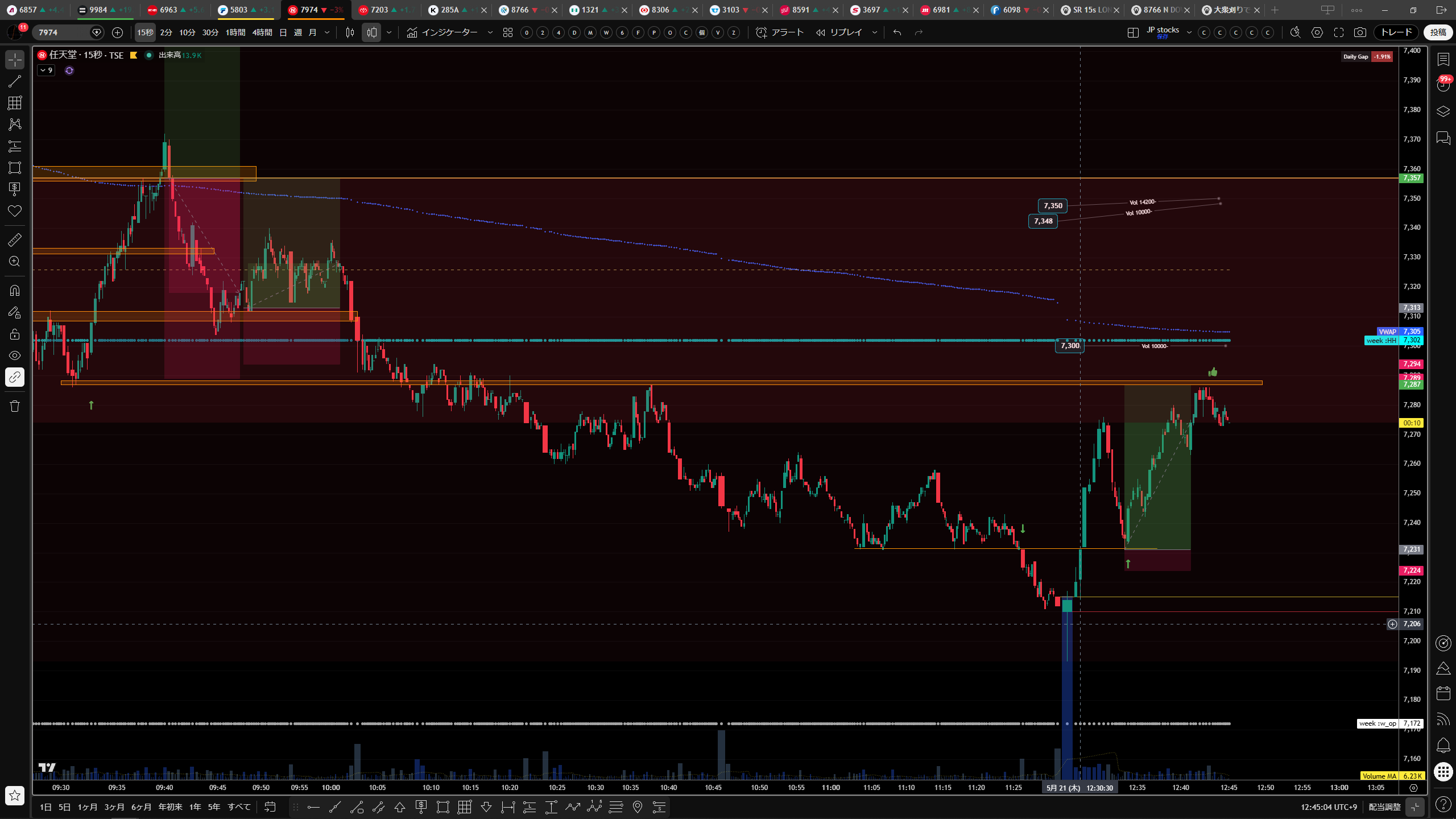Screen dimensions: 1456x819
Task: Click the symbol search field showing 7974
Action: pyautogui.click(x=68, y=32)
